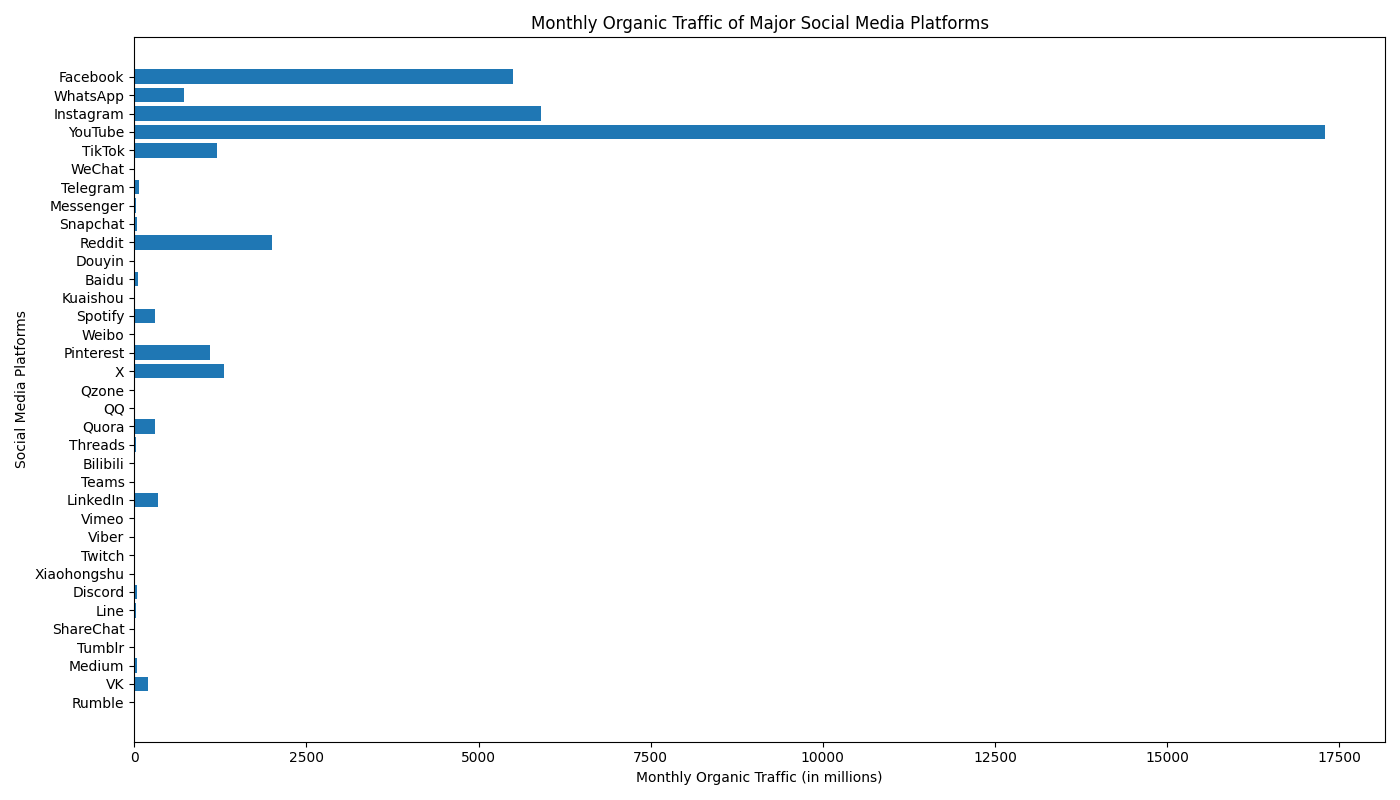Click the 'Xiaohongshu' axis label
The image size is (1400, 800).
[x=80, y=574]
